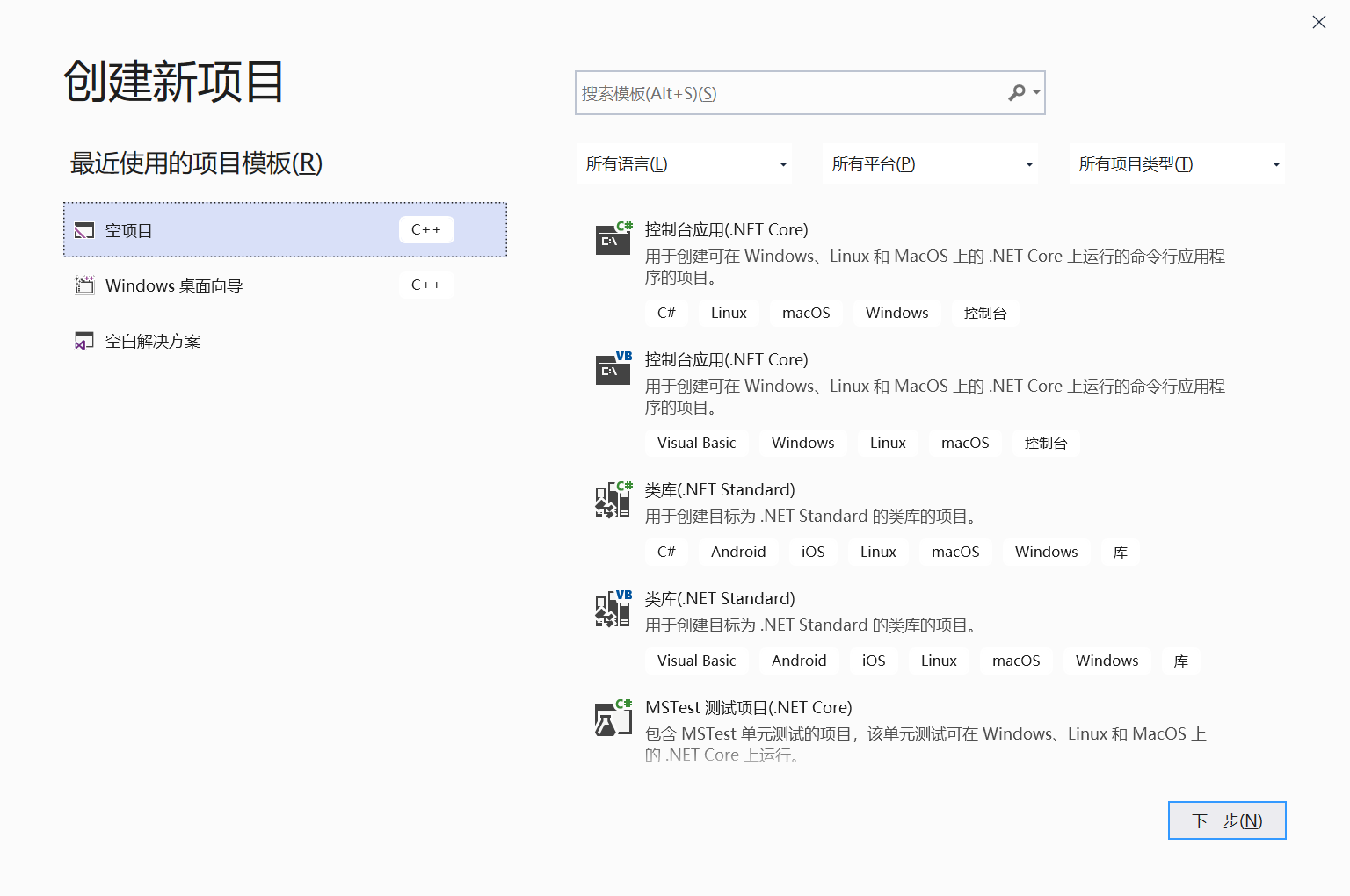Click the VB 类库(.NET Standard) icon
The width and height of the screenshot is (1350, 896).
click(613, 608)
